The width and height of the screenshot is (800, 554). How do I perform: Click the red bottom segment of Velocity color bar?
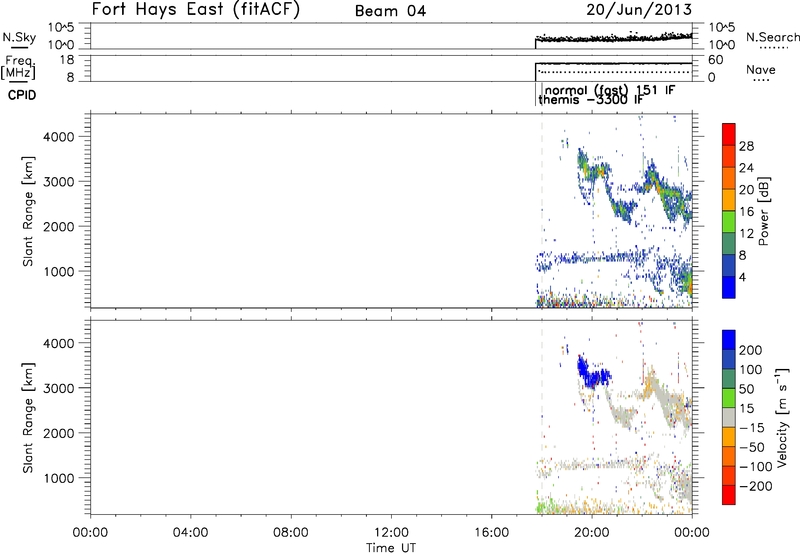729,495
